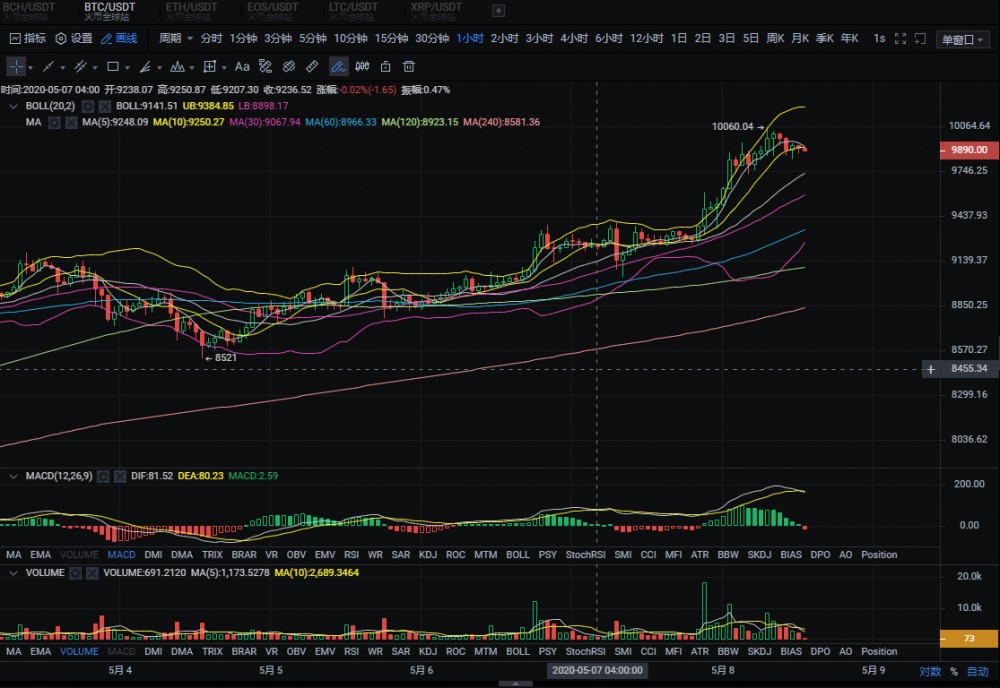Click the trash icon to delete drawings
The height and width of the screenshot is (688, 1000).
409,67
